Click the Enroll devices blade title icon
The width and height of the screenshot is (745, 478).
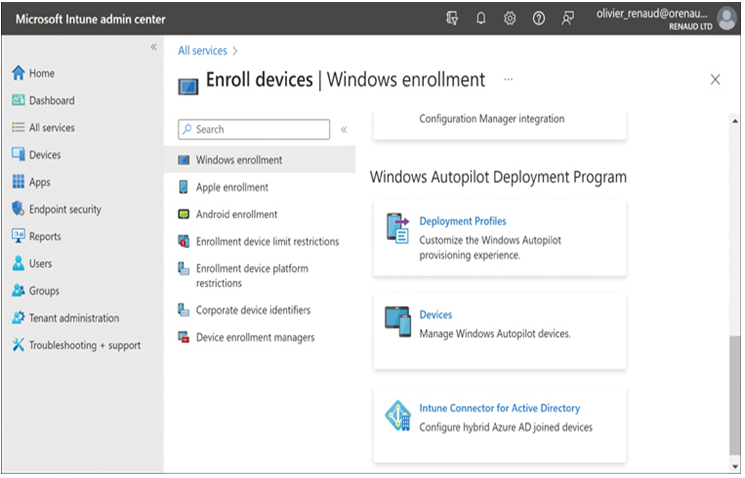coord(189,87)
